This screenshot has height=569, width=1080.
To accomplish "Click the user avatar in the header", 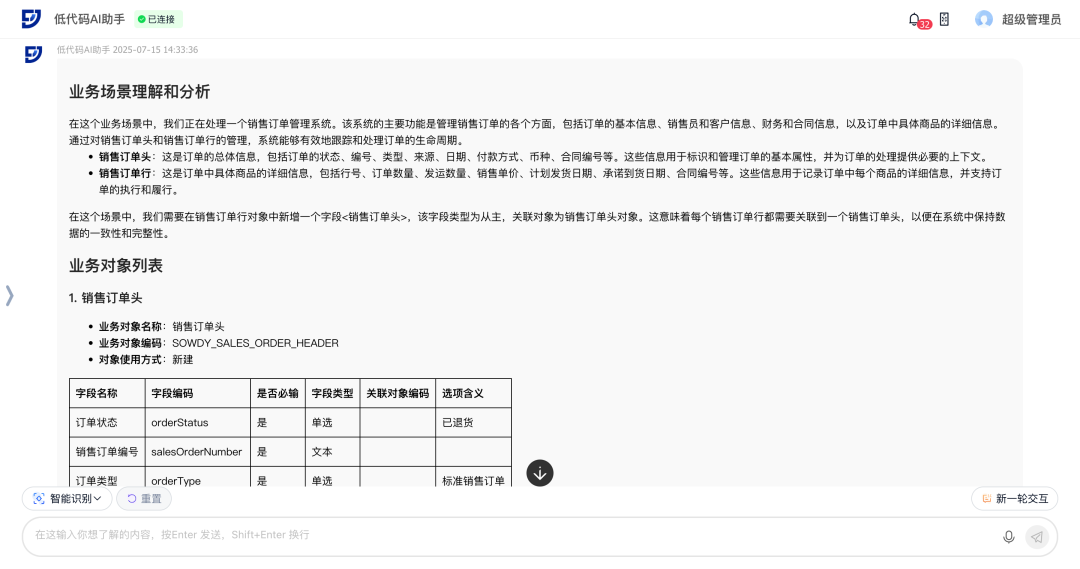I will pyautogui.click(x=984, y=19).
